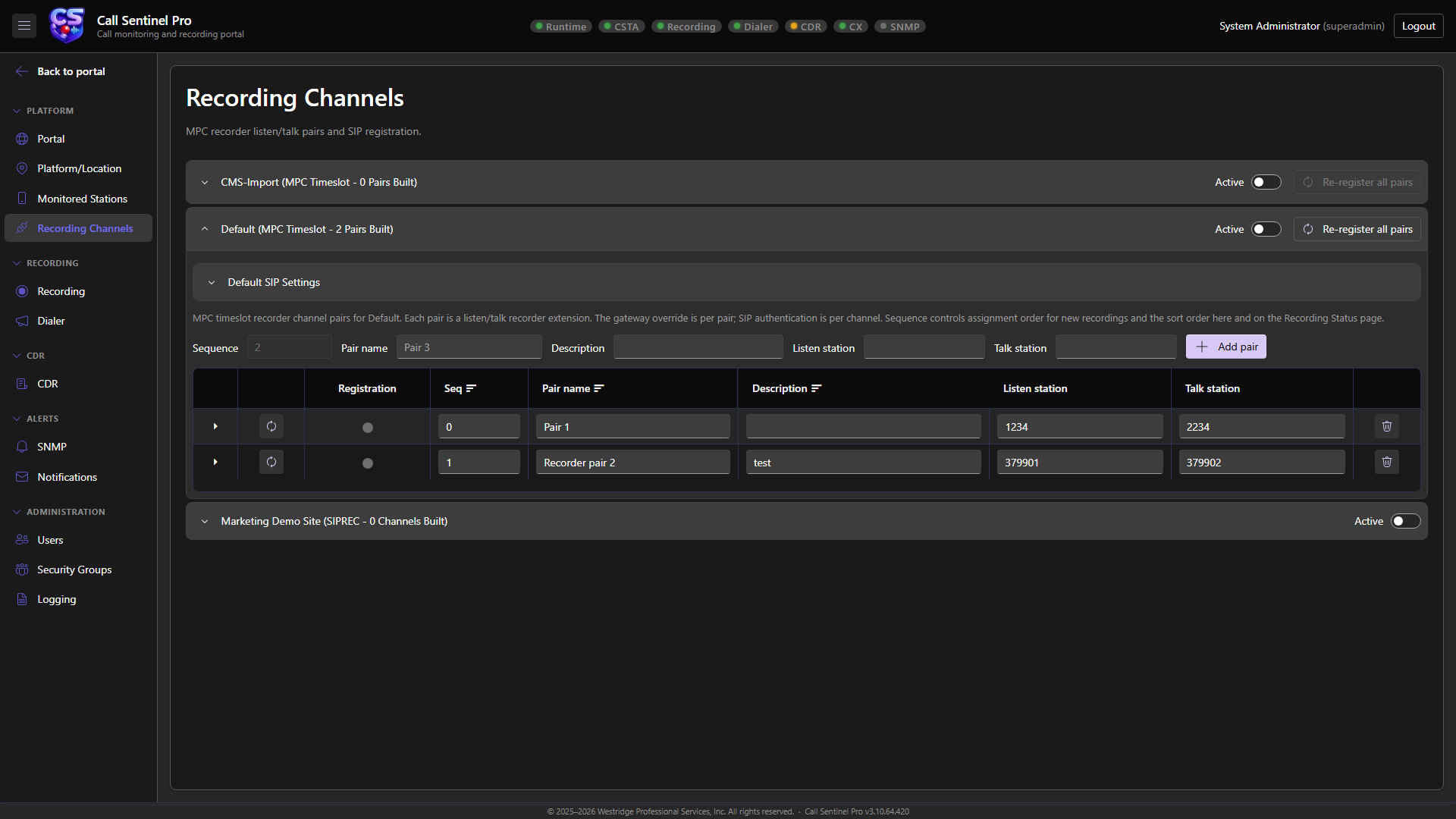Sort by the Pair name column icon

coord(599,388)
